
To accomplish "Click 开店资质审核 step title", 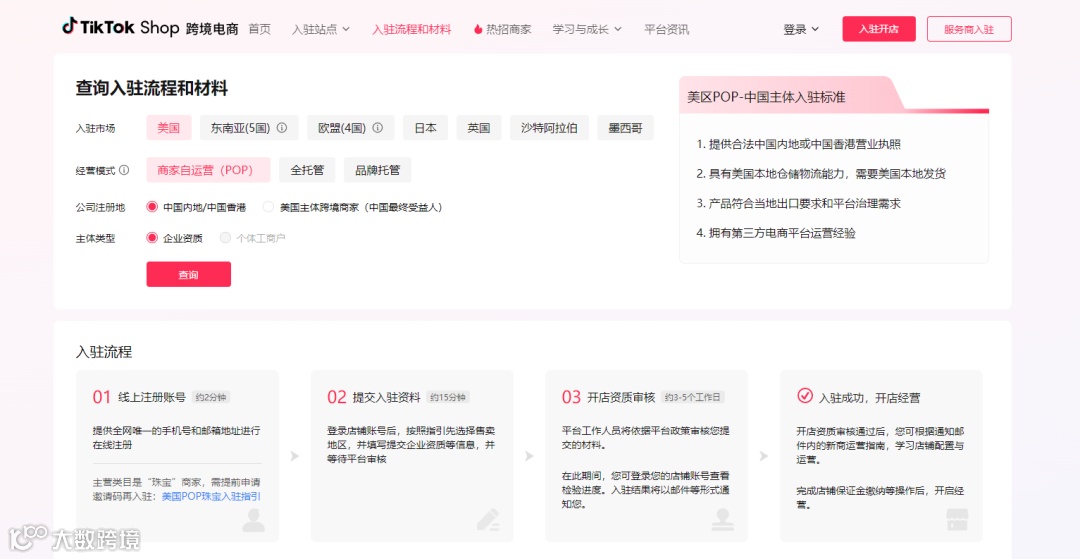I will [621, 397].
